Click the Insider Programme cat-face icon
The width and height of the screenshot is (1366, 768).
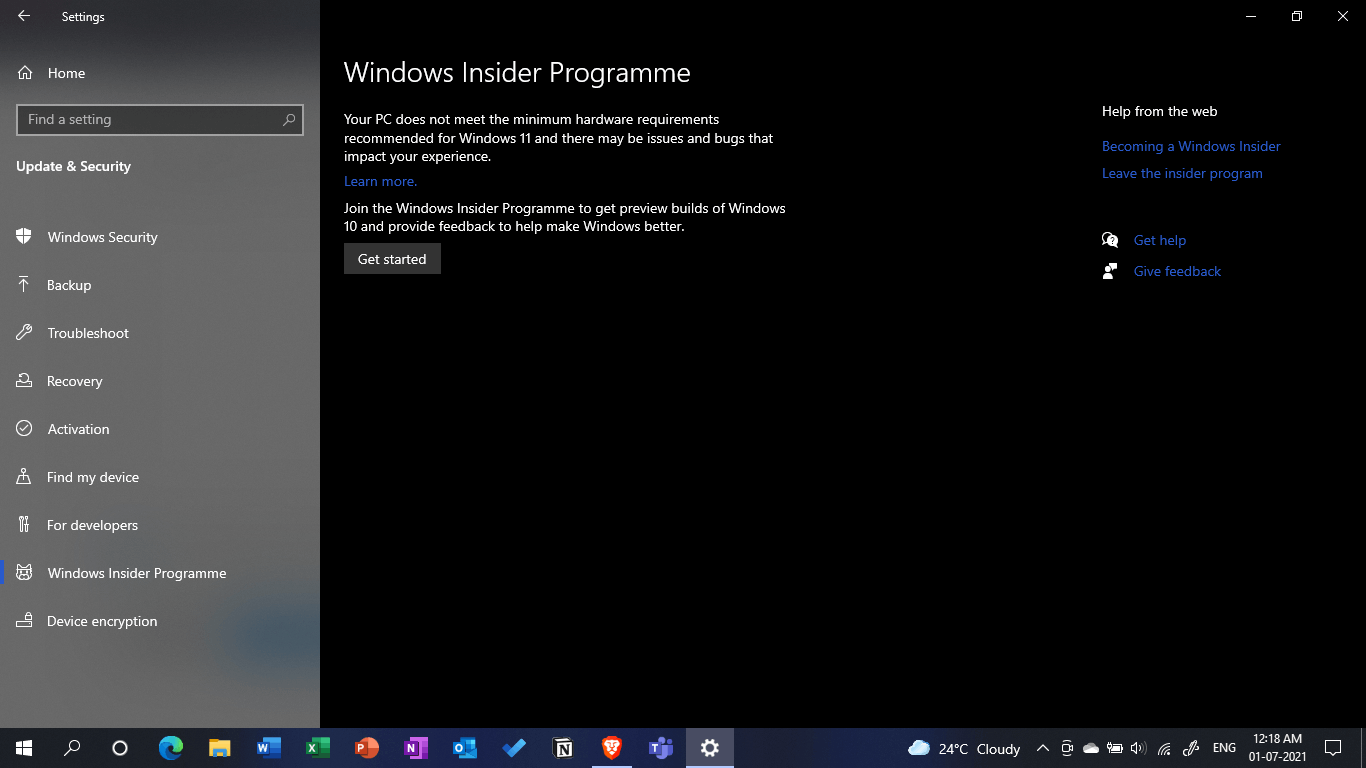(24, 573)
